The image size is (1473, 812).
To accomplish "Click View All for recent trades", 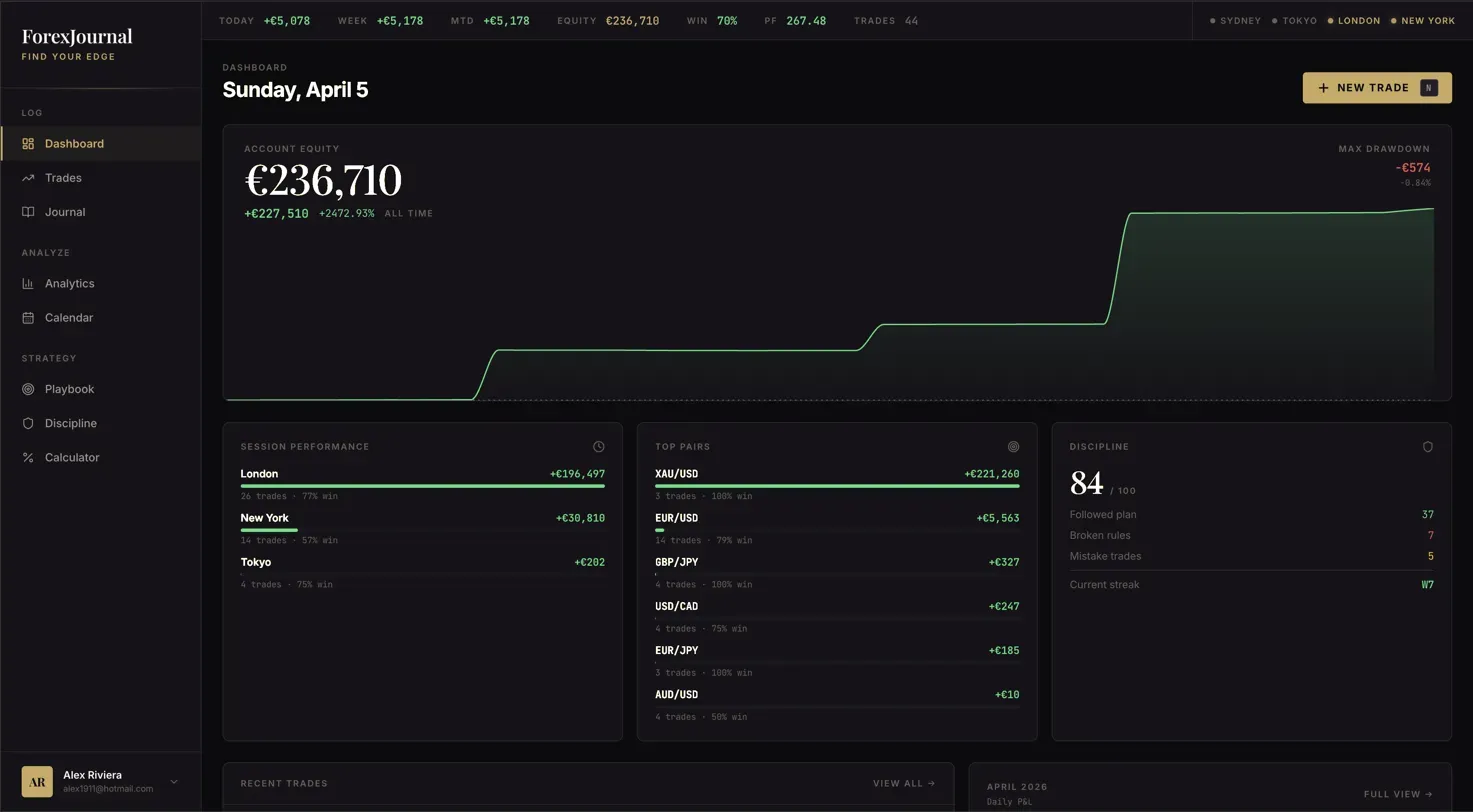I will (x=904, y=784).
